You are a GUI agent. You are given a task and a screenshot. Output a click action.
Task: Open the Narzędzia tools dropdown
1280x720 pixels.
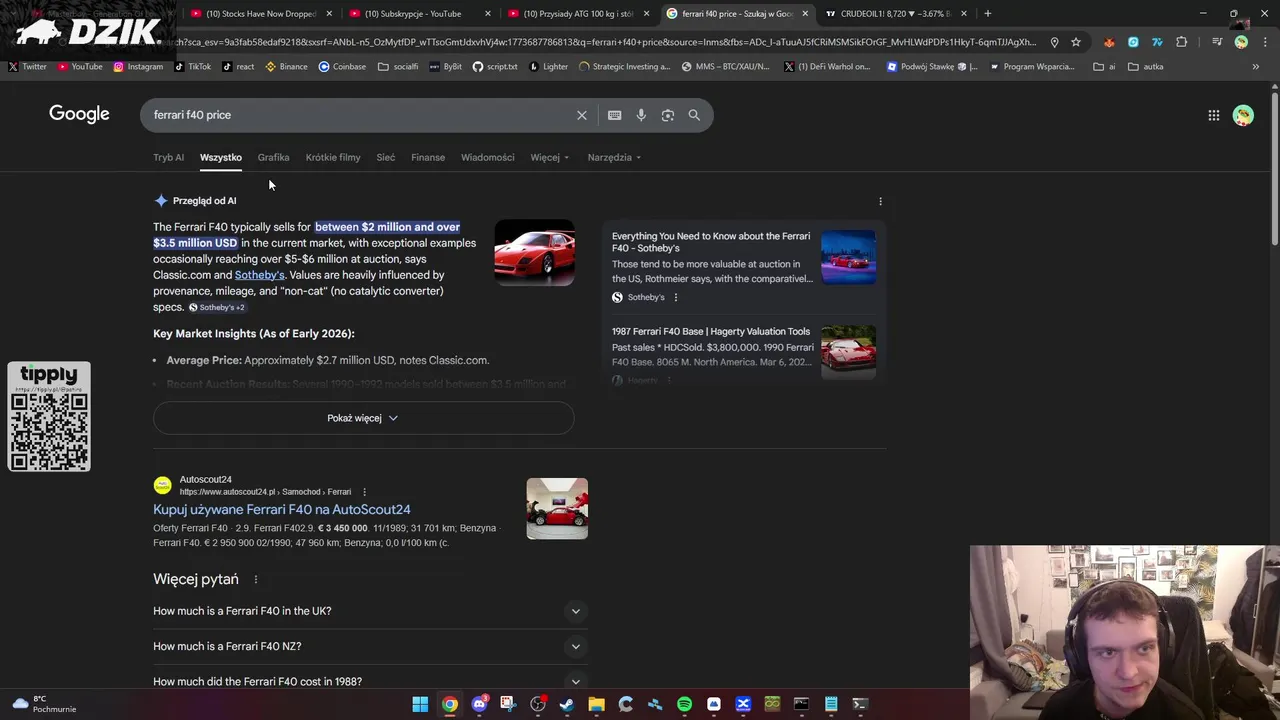(614, 157)
